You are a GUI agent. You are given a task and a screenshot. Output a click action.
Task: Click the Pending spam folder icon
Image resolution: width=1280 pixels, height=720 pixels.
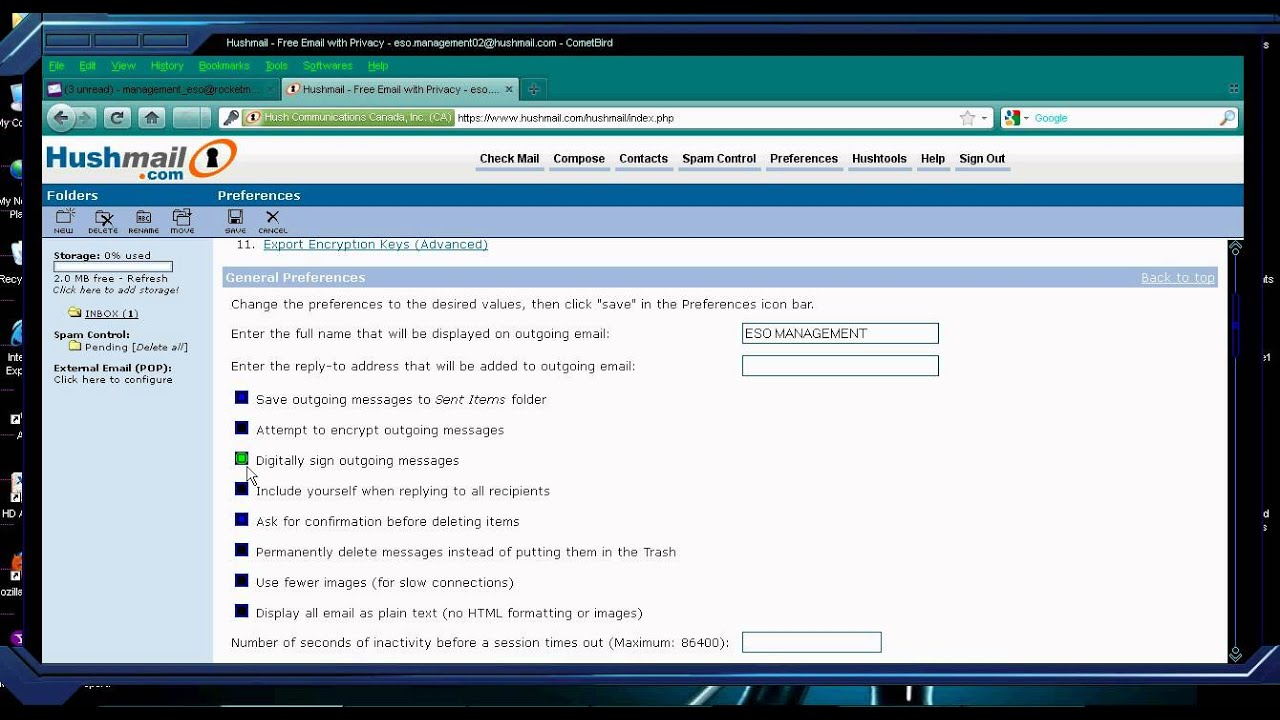click(75, 346)
